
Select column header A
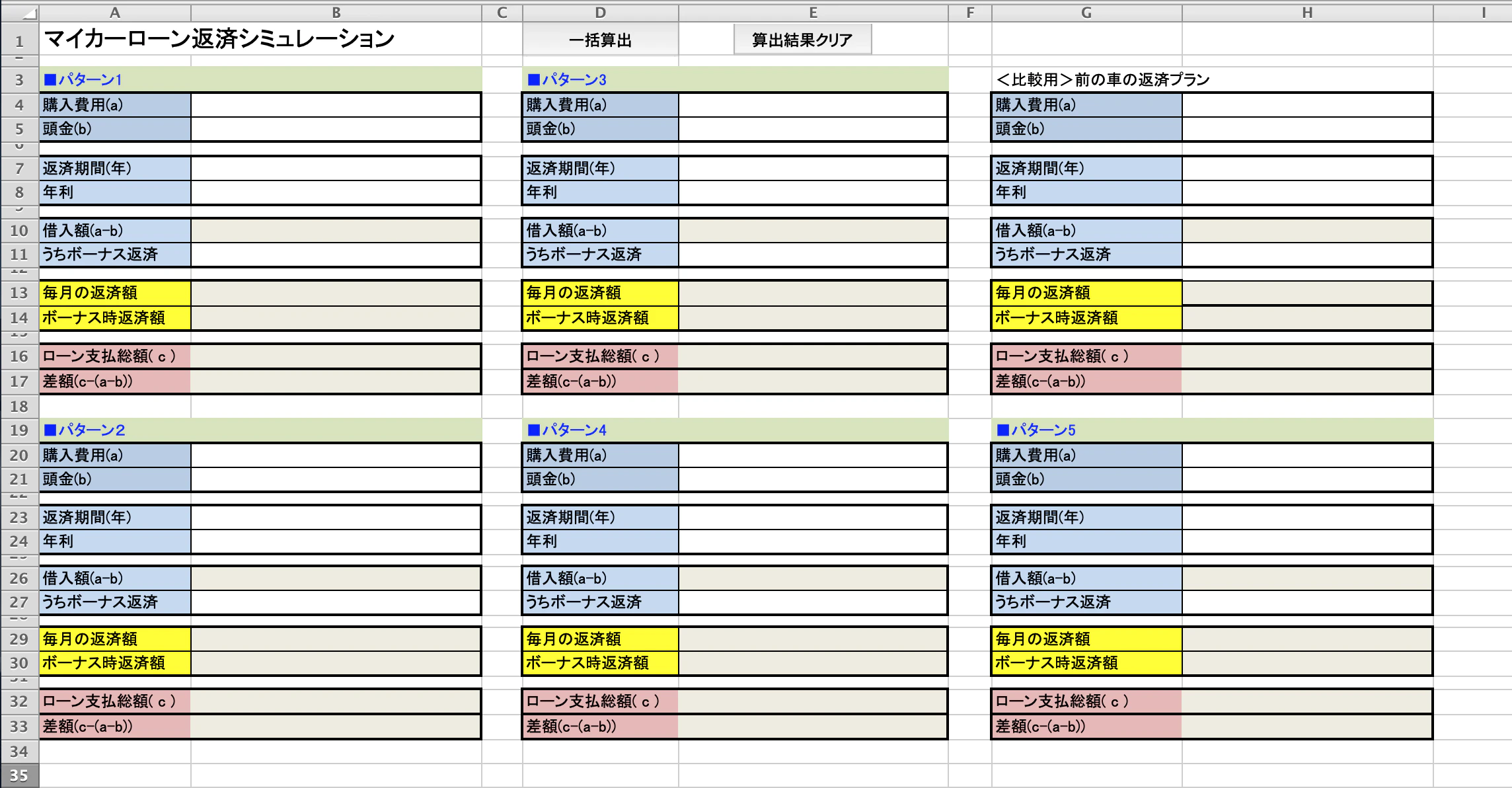[115, 13]
